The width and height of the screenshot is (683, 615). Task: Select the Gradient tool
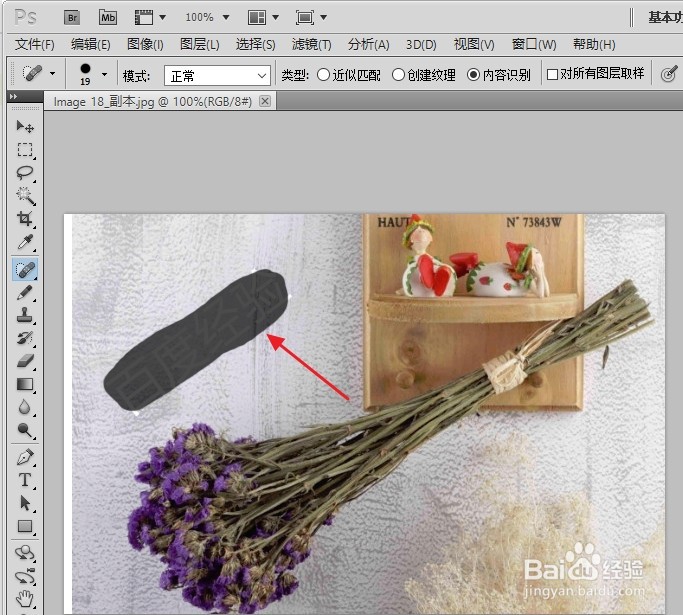[x=25, y=384]
